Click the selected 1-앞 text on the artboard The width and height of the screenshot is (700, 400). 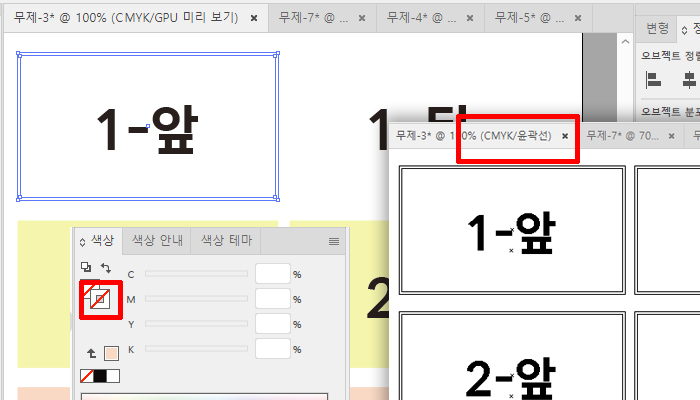[x=147, y=129]
